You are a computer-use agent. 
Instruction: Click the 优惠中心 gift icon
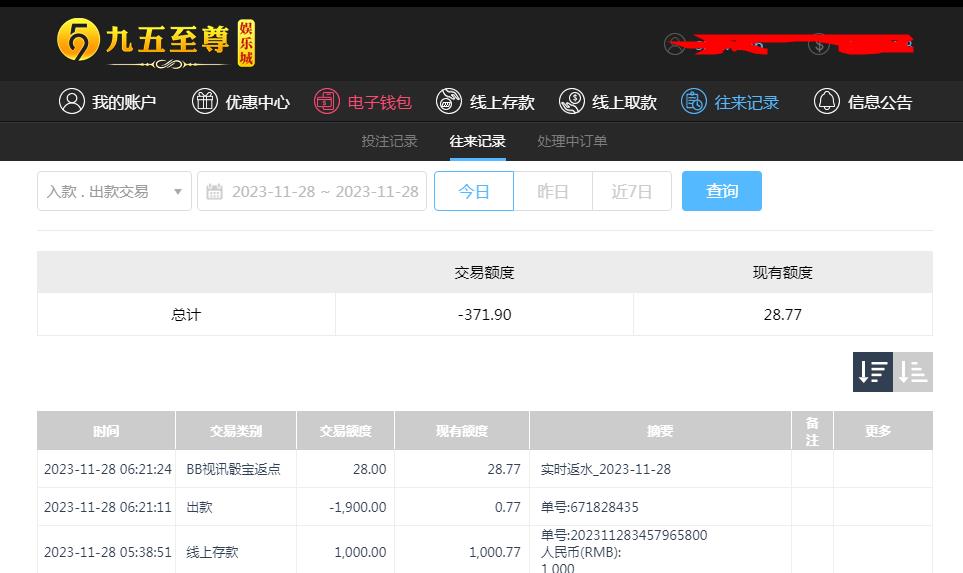click(205, 101)
